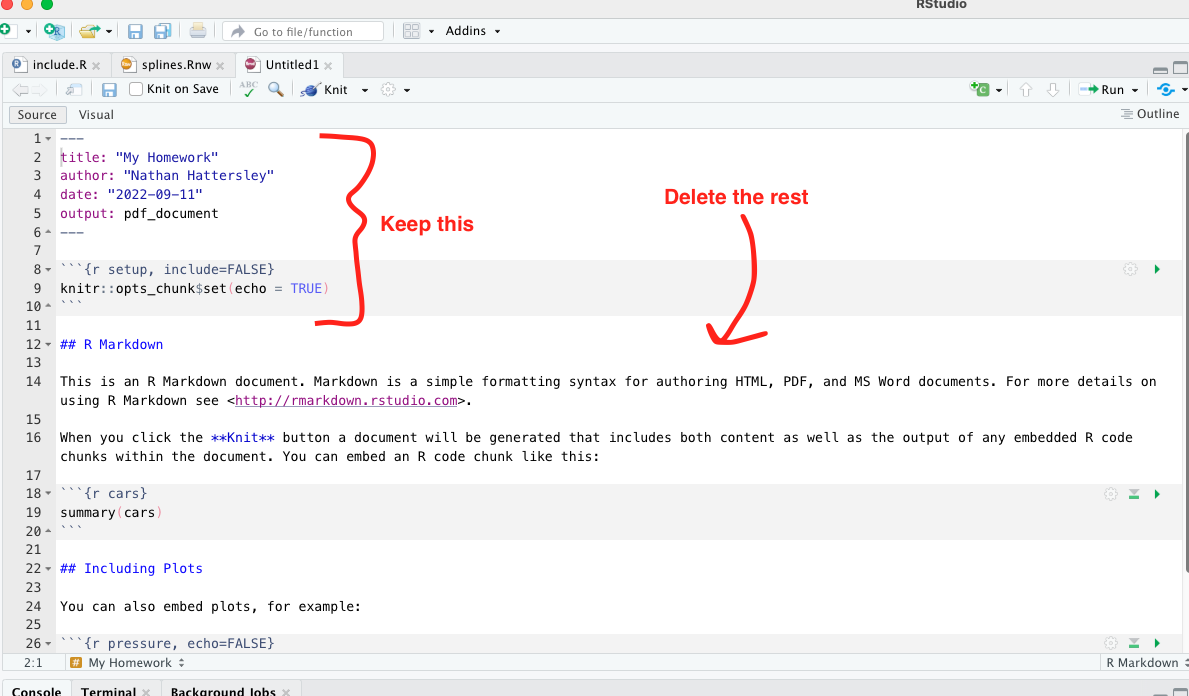
Task: Open the panes layout dropdown arrow
Action: pyautogui.click(x=431, y=32)
